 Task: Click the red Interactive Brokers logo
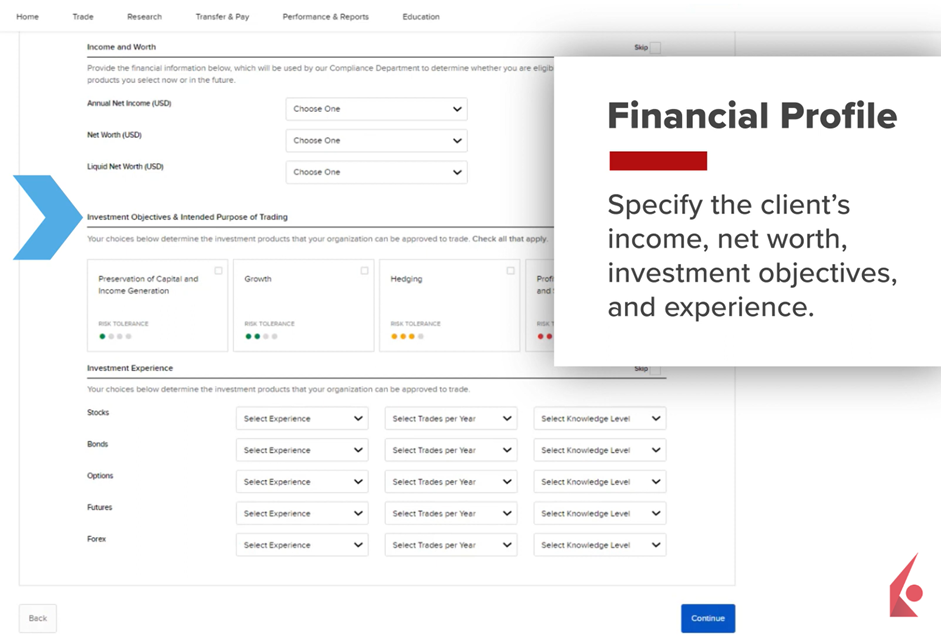coord(906,587)
